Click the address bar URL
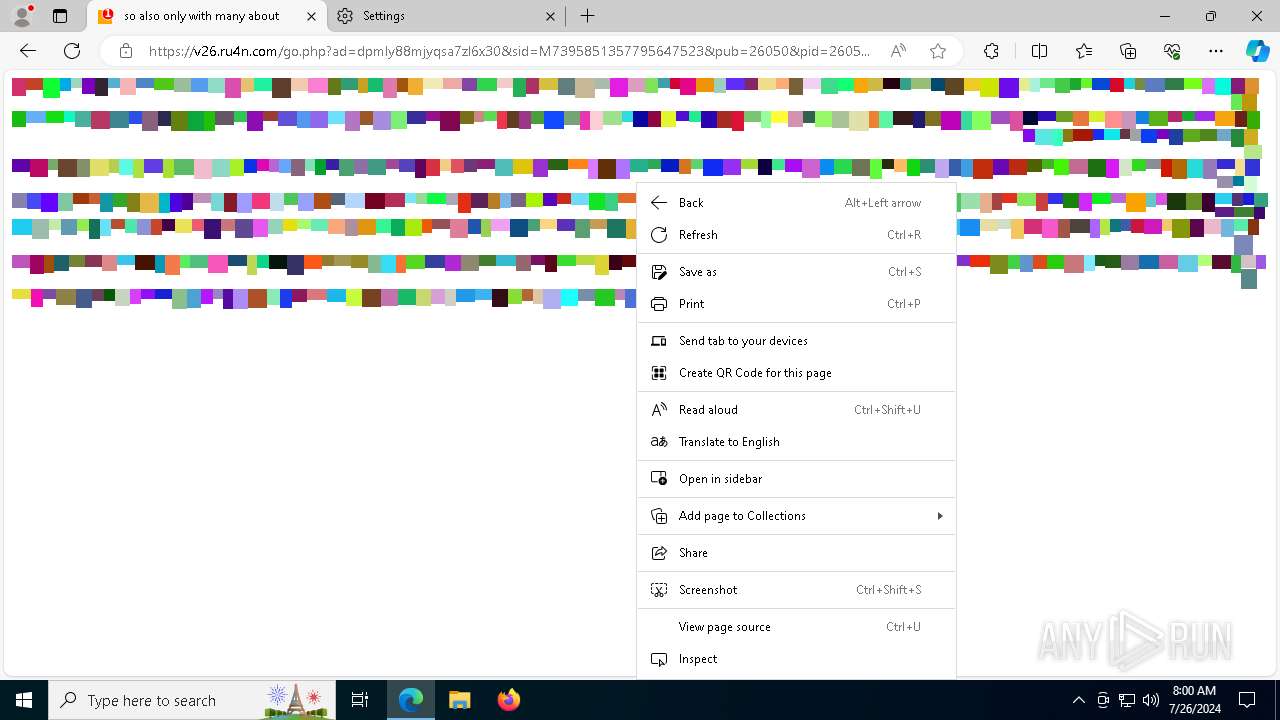Viewport: 1280px width, 720px height. pos(510,51)
